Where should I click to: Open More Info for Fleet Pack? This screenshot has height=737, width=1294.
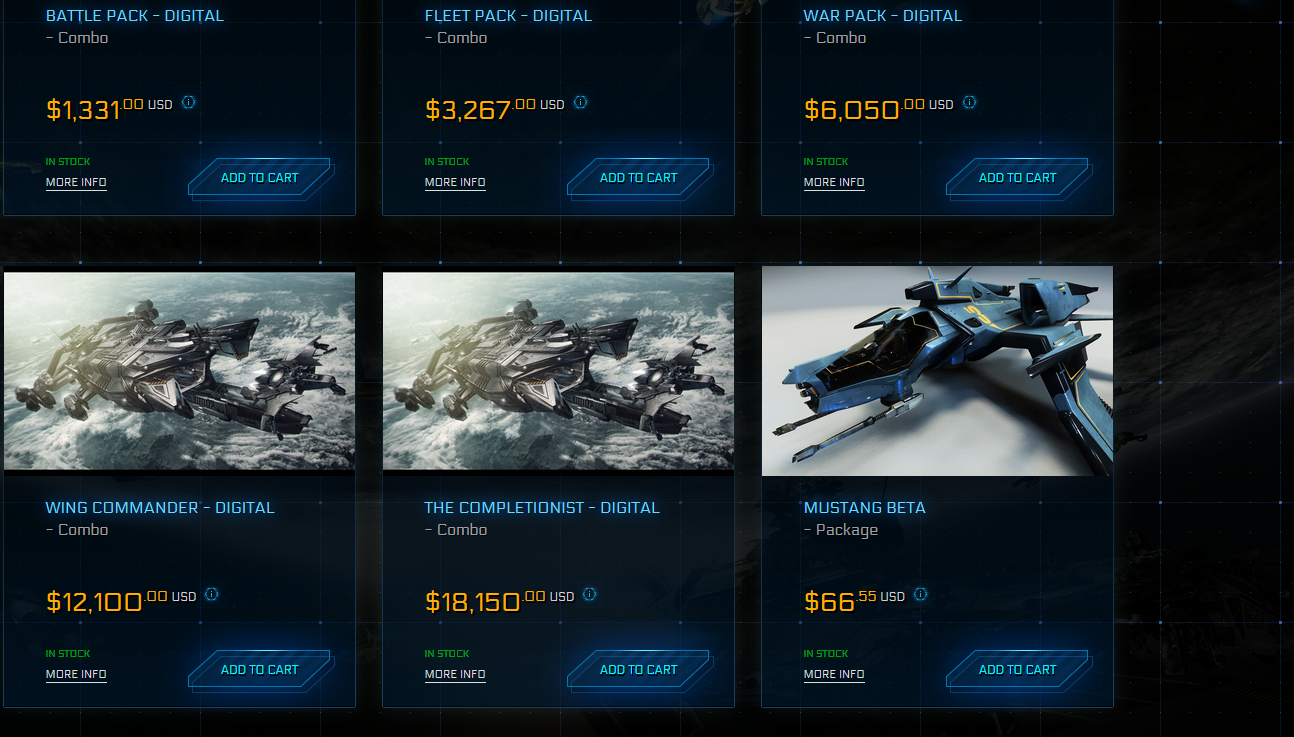click(x=455, y=182)
